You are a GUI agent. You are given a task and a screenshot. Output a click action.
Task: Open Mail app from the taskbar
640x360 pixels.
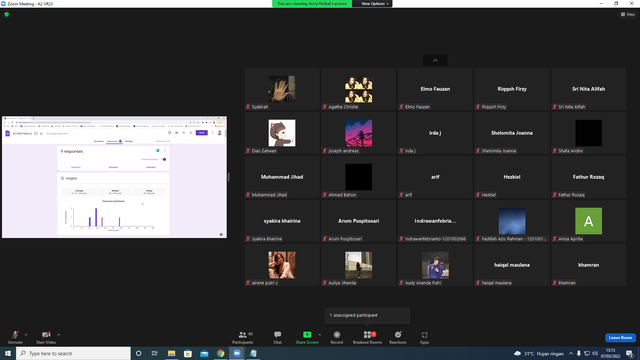204,353
